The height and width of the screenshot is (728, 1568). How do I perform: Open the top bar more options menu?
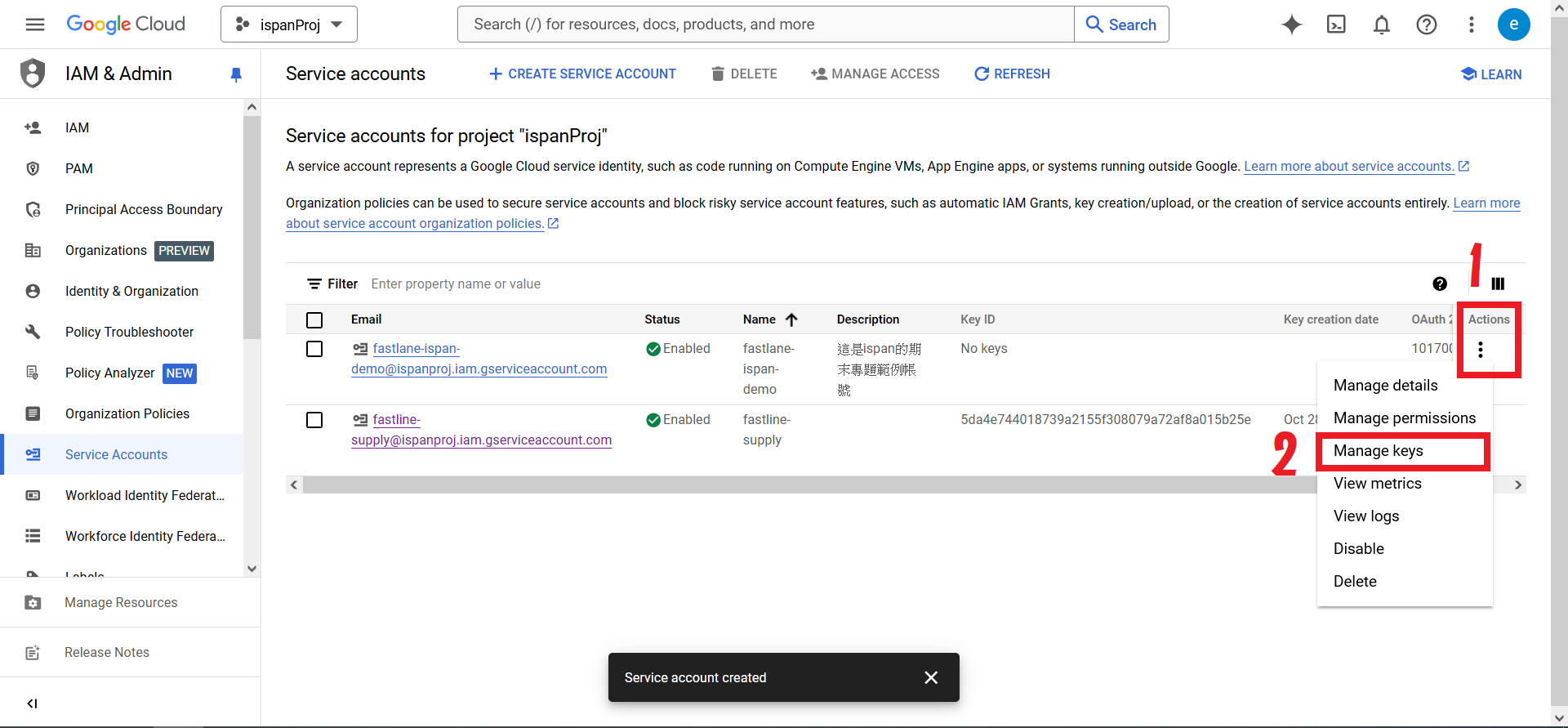coord(1472,25)
